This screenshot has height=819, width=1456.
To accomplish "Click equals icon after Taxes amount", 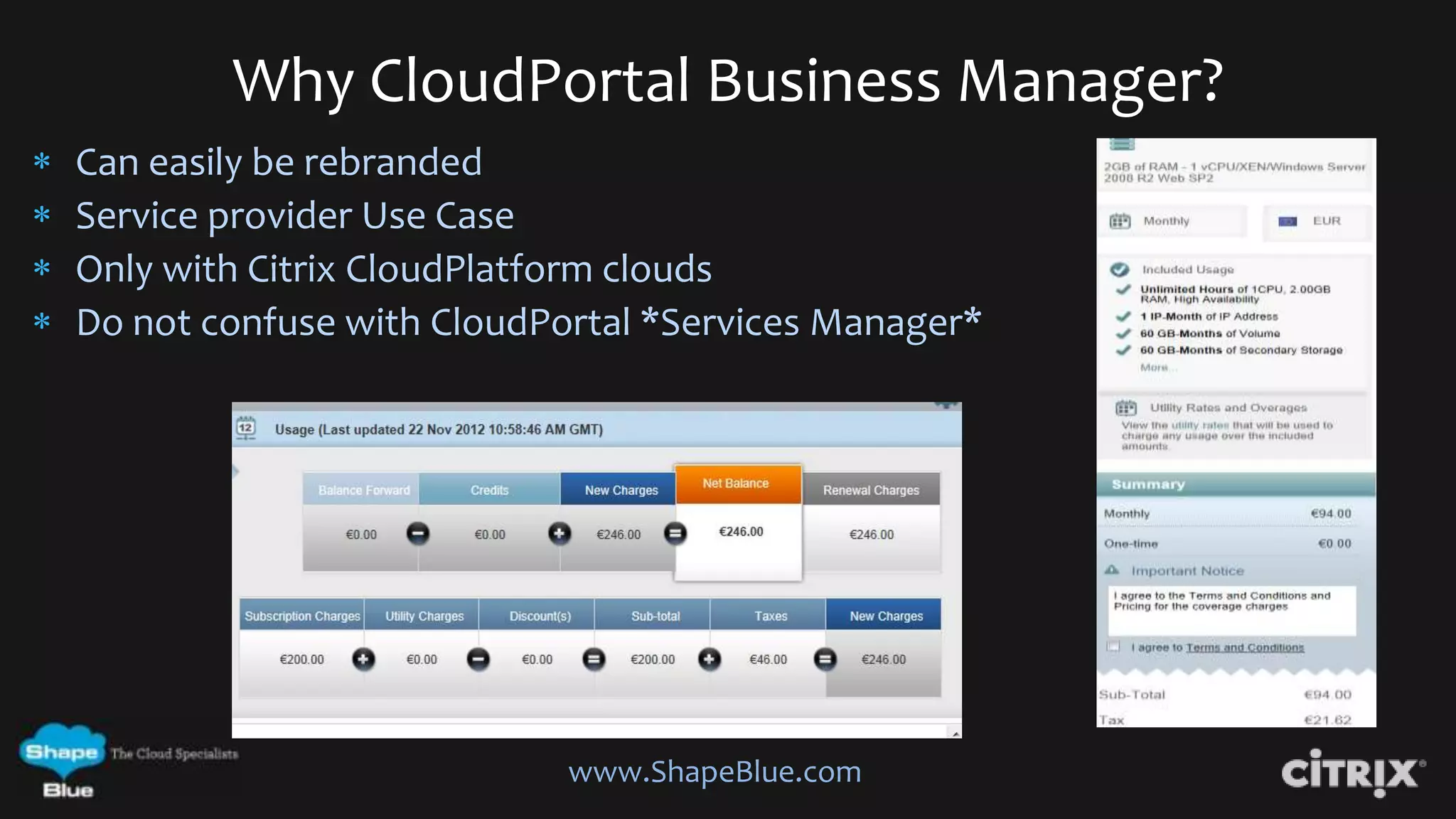I will click(x=825, y=659).
